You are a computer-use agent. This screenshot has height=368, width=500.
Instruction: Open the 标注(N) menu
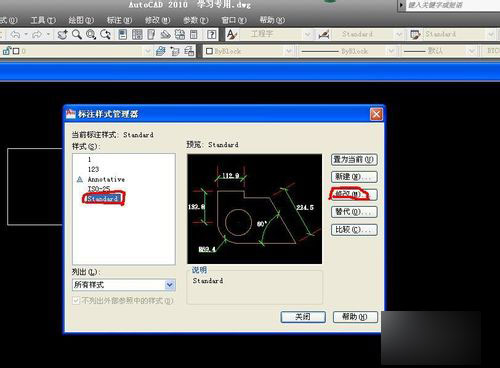tap(119, 20)
